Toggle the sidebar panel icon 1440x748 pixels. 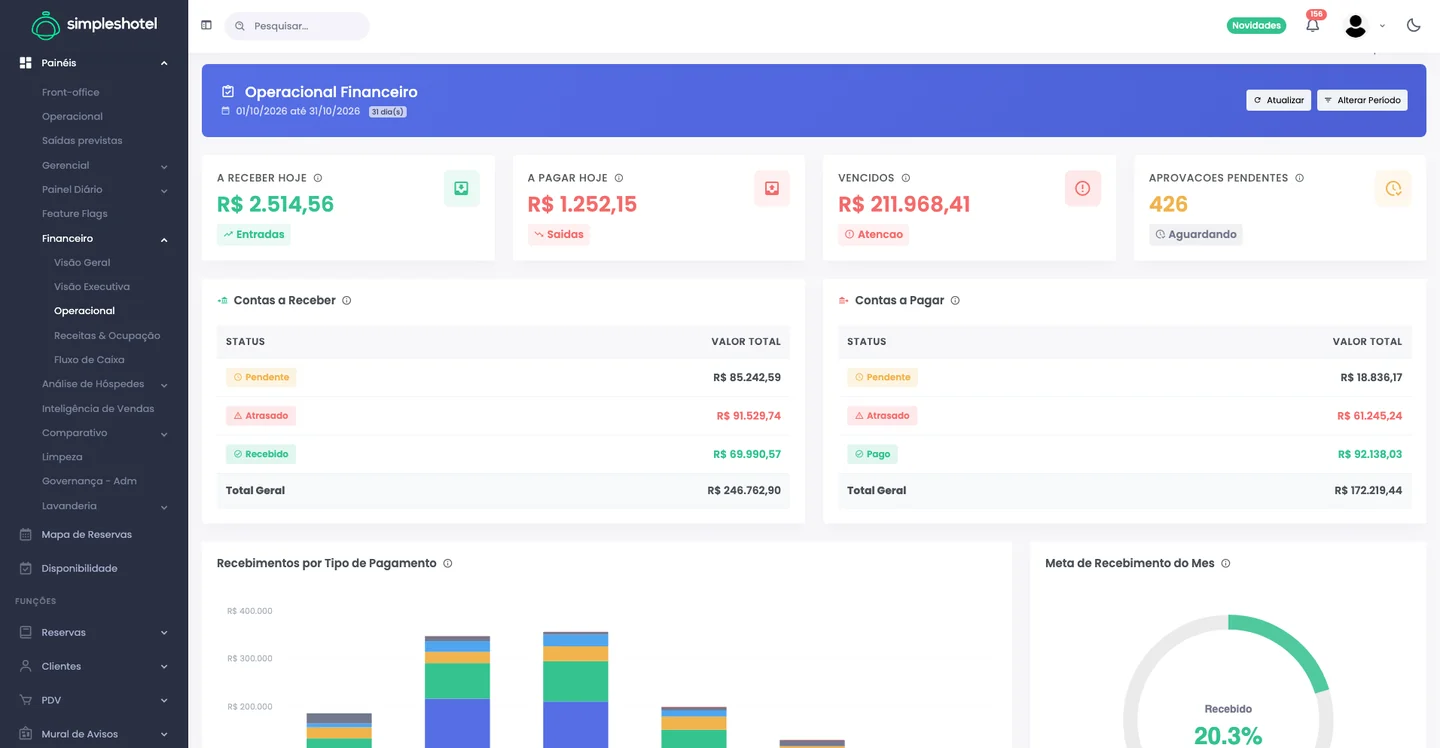(206, 25)
